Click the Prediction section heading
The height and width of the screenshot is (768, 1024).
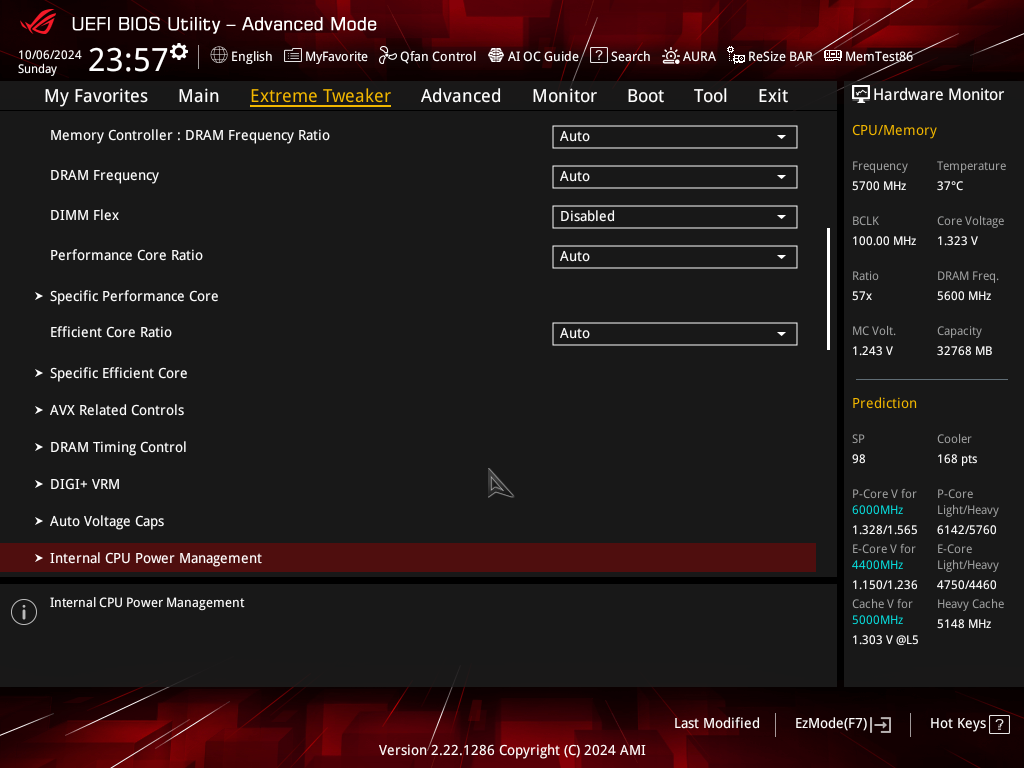click(884, 403)
